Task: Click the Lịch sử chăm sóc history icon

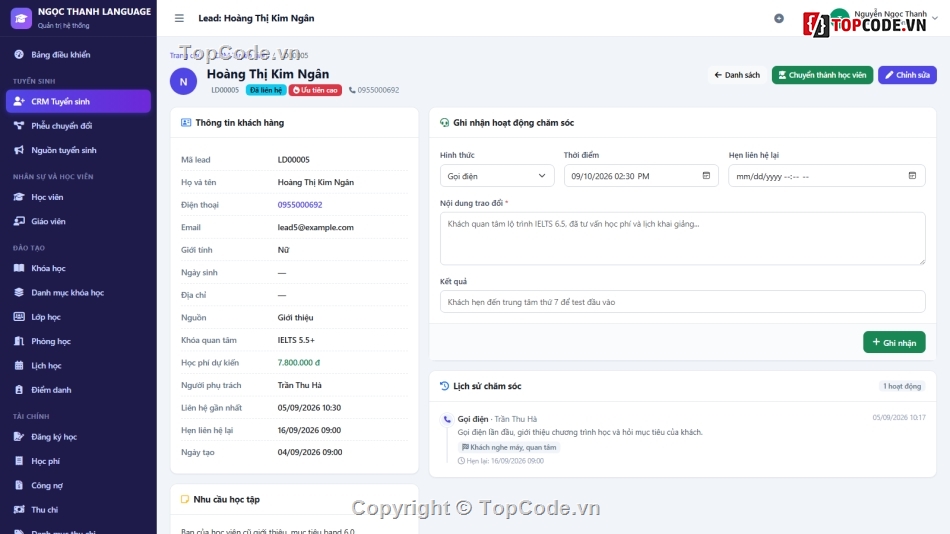Action: 445,386
